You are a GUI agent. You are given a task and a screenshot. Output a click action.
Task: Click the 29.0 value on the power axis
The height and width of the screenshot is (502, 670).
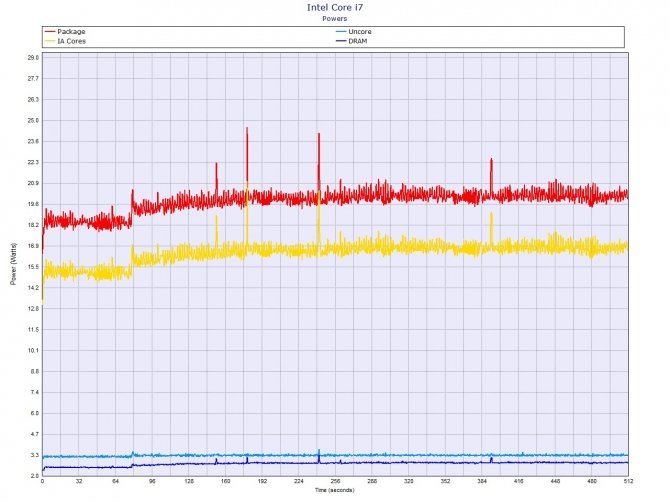(33, 58)
